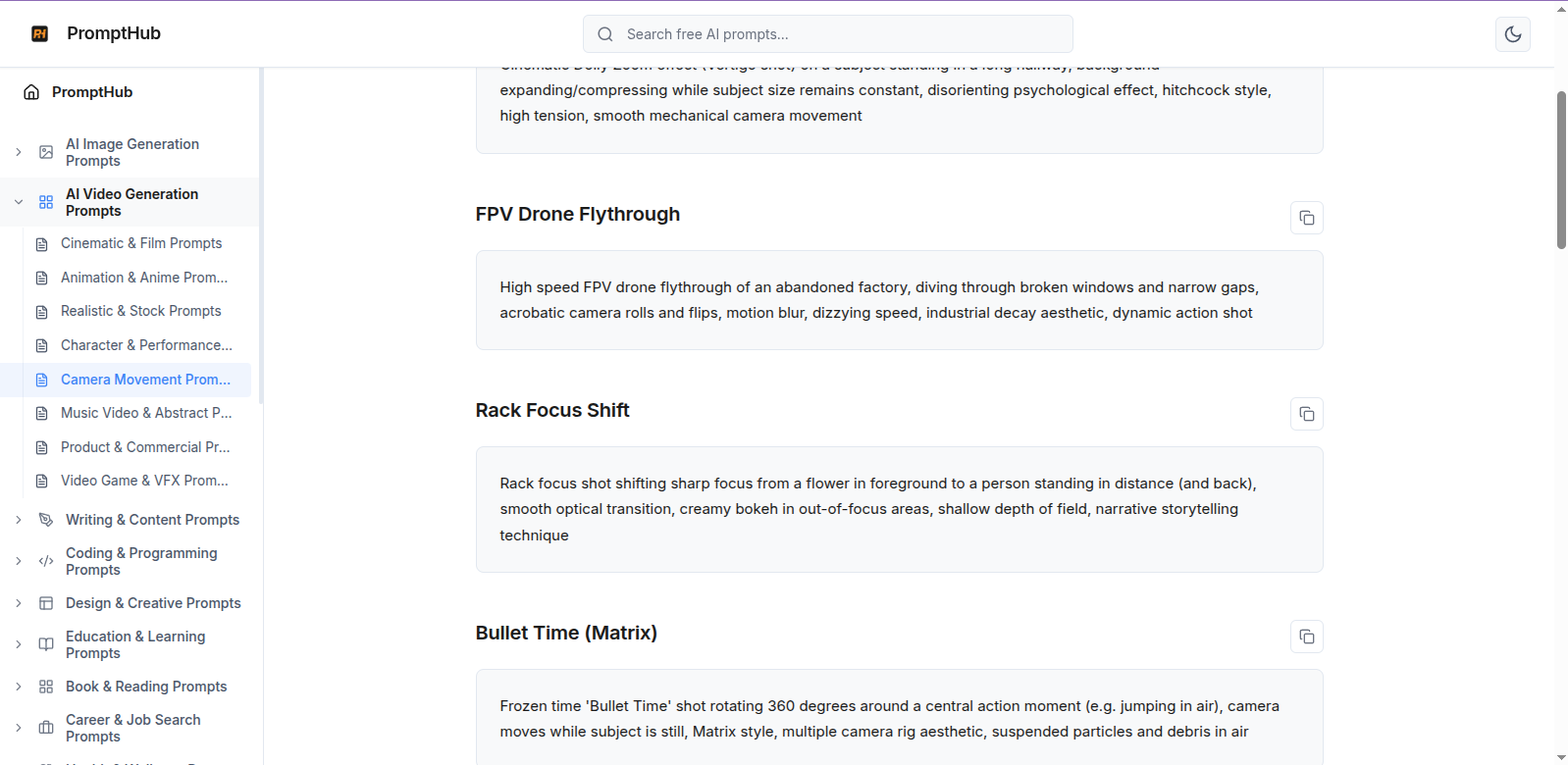Image resolution: width=1568 pixels, height=765 pixels.
Task: Go to Book & Reading Prompts
Action: click(146, 687)
